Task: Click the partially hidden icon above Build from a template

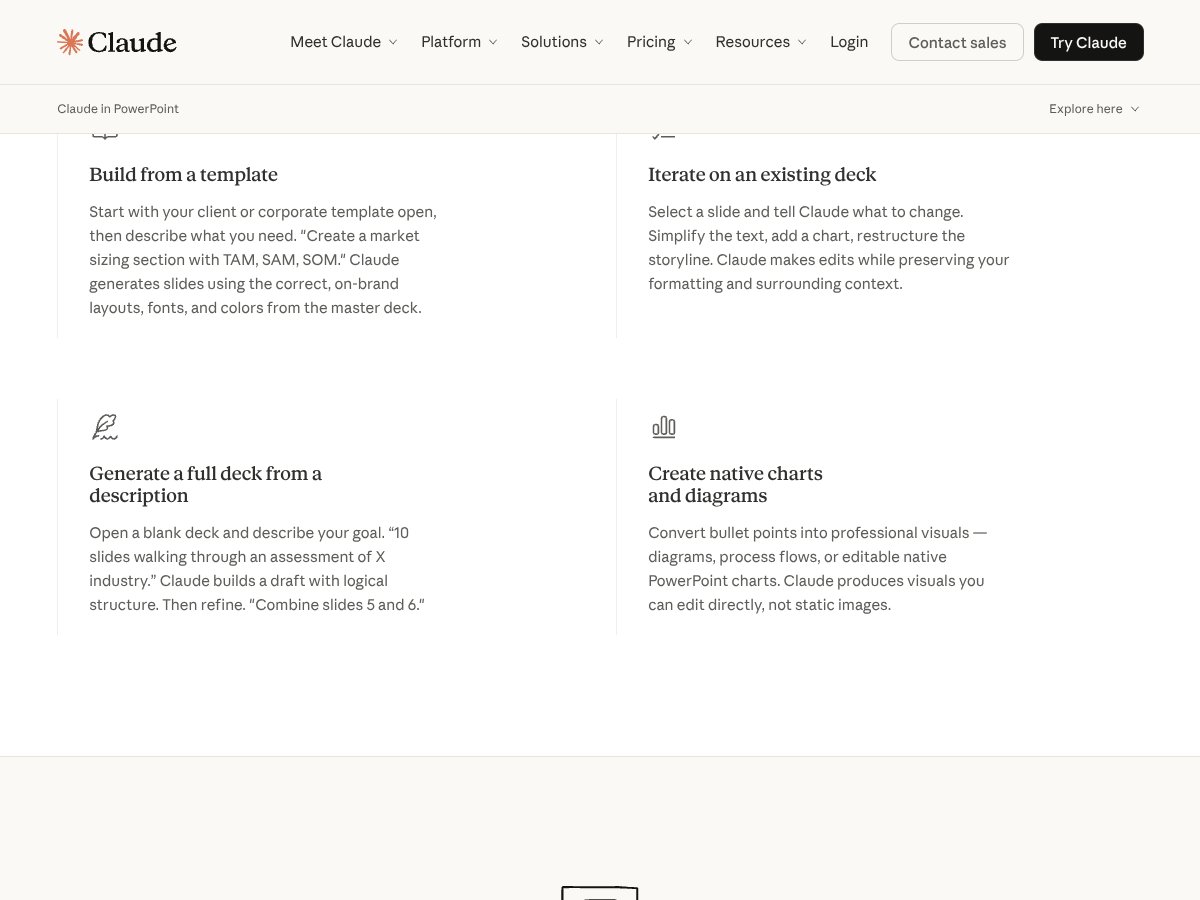Action: pos(104,135)
